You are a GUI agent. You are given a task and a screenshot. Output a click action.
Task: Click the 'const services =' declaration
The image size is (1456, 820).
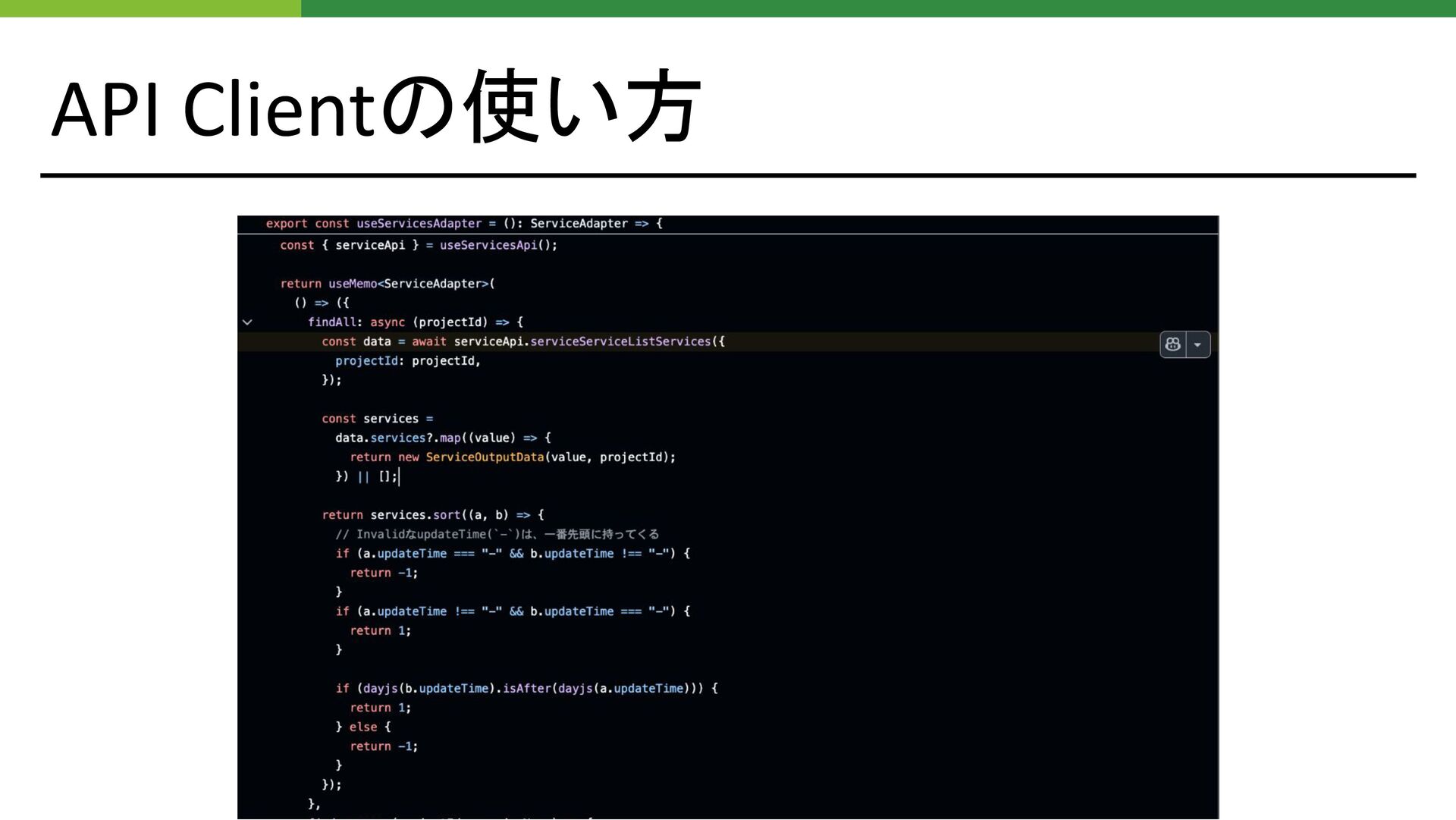pyautogui.click(x=377, y=419)
